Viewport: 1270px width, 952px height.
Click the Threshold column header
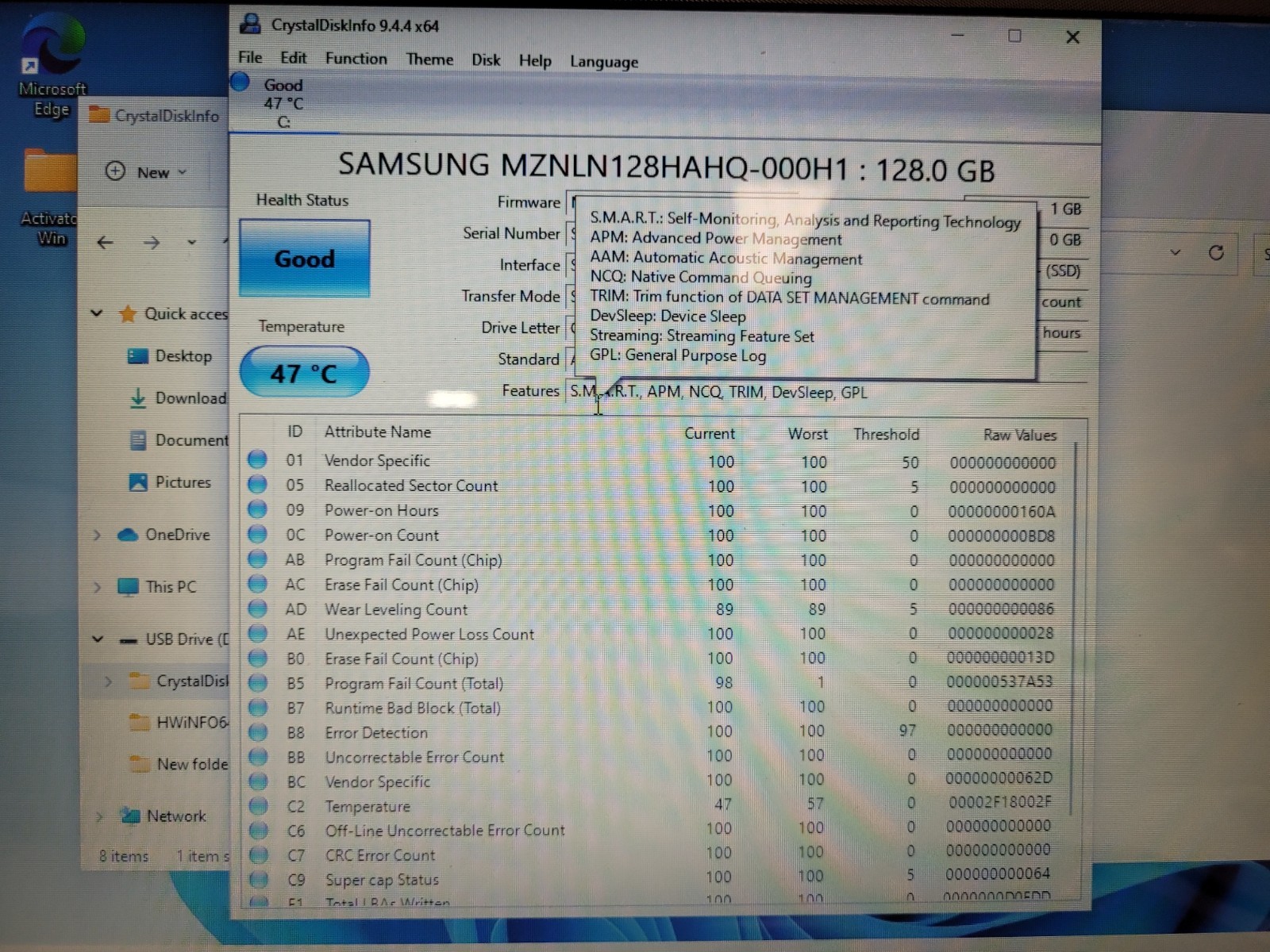pos(887,434)
